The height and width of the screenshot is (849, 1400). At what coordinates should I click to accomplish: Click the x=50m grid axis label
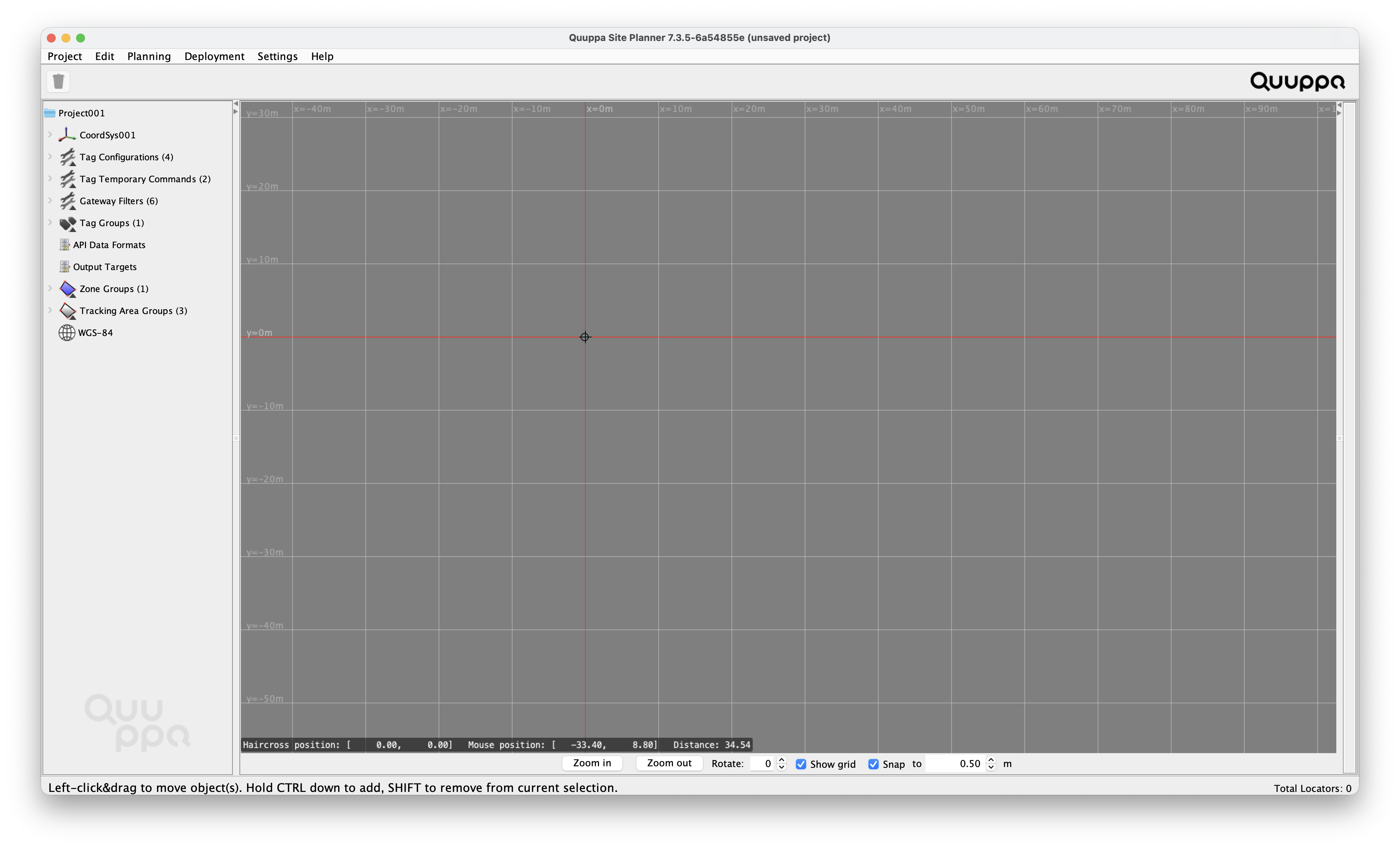[x=969, y=109]
